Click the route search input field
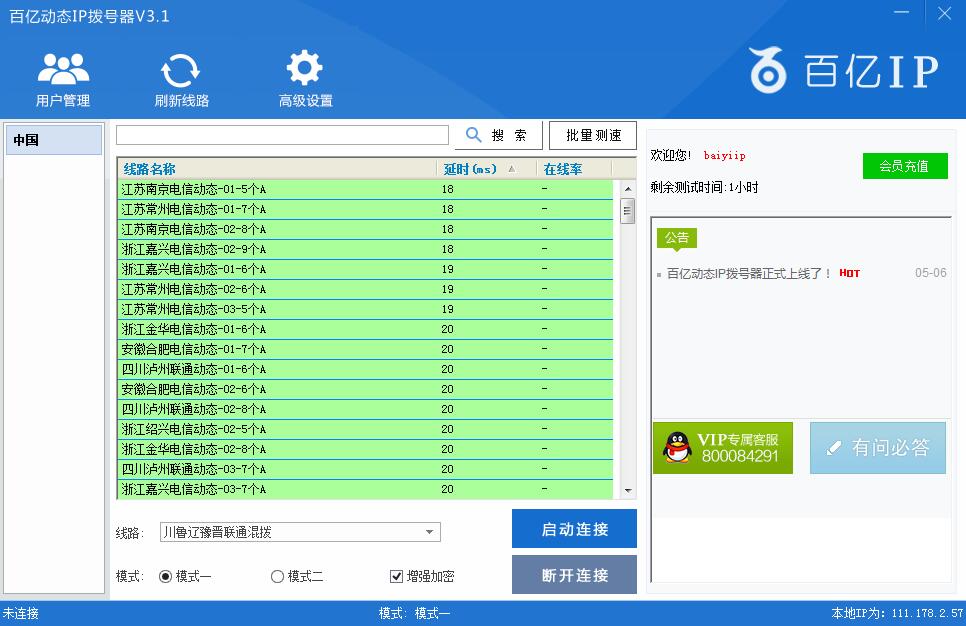 (282, 135)
